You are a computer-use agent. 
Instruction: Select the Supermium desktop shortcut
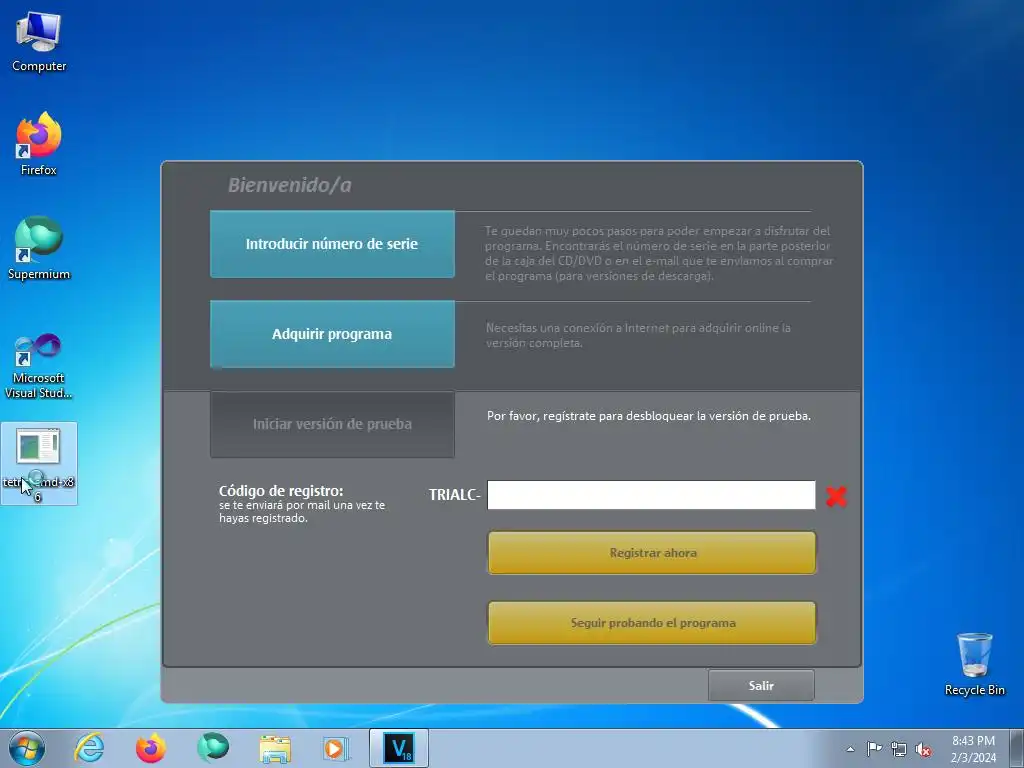pos(39,248)
